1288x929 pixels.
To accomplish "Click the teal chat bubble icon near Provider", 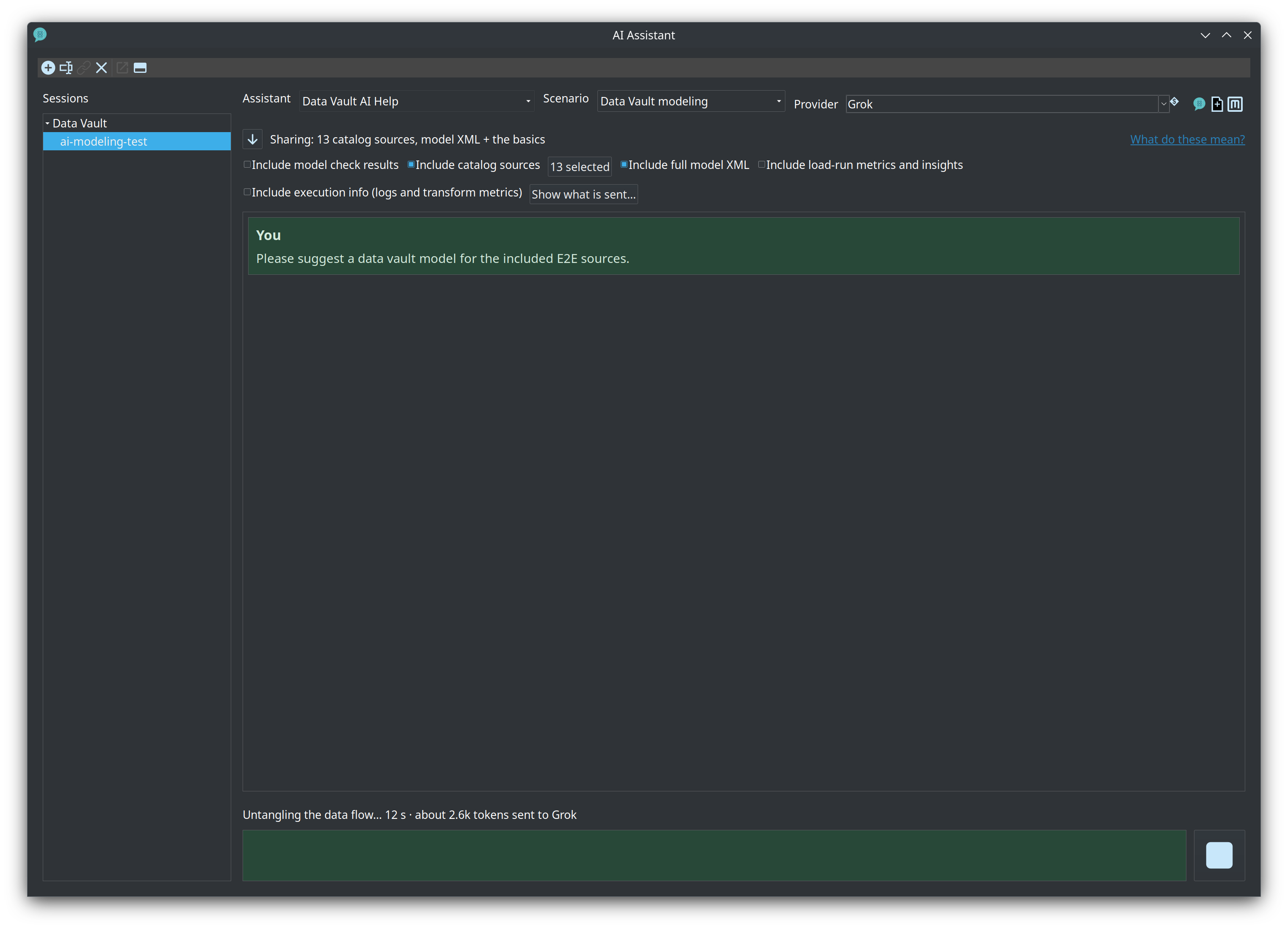I will point(1199,104).
